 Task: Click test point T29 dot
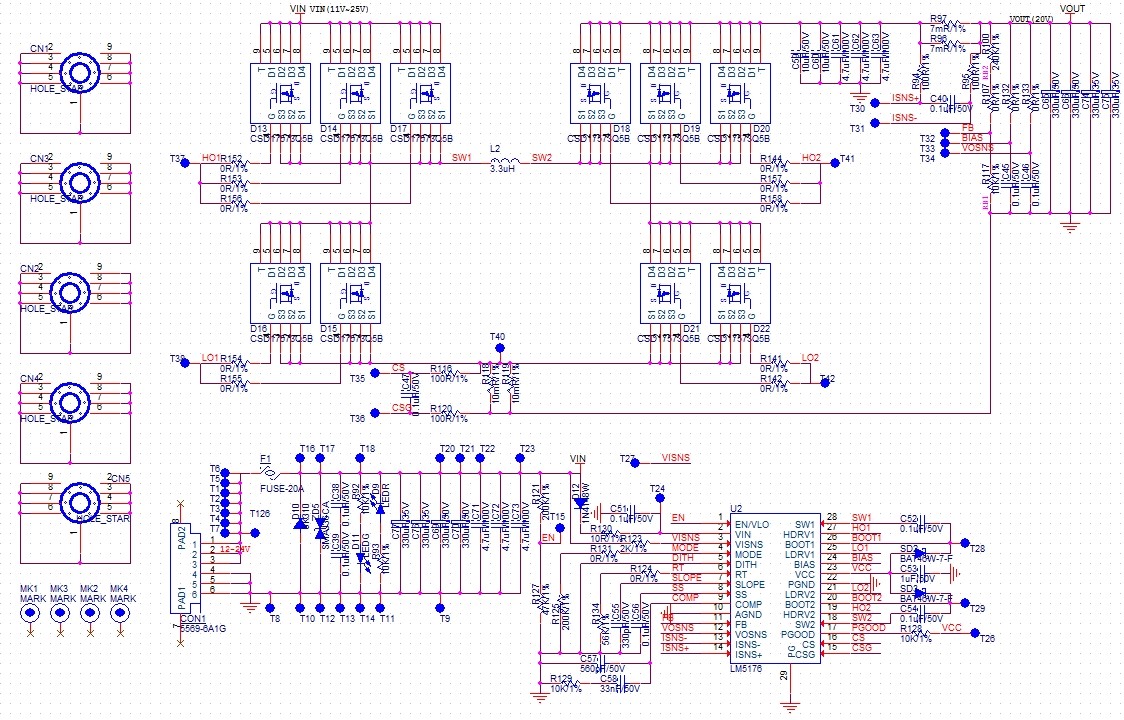[x=965, y=604]
